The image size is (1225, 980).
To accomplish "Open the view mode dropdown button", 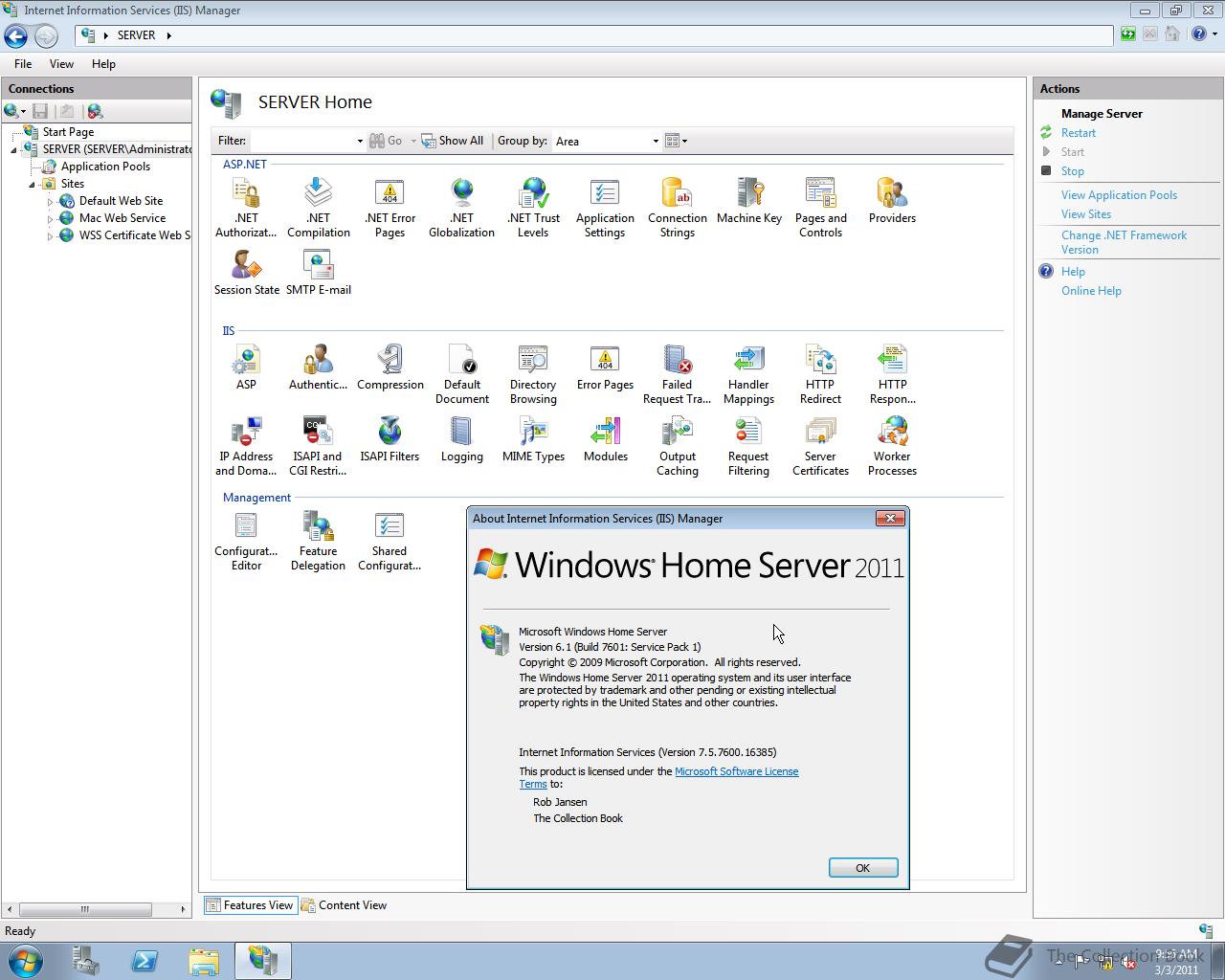I will click(677, 141).
